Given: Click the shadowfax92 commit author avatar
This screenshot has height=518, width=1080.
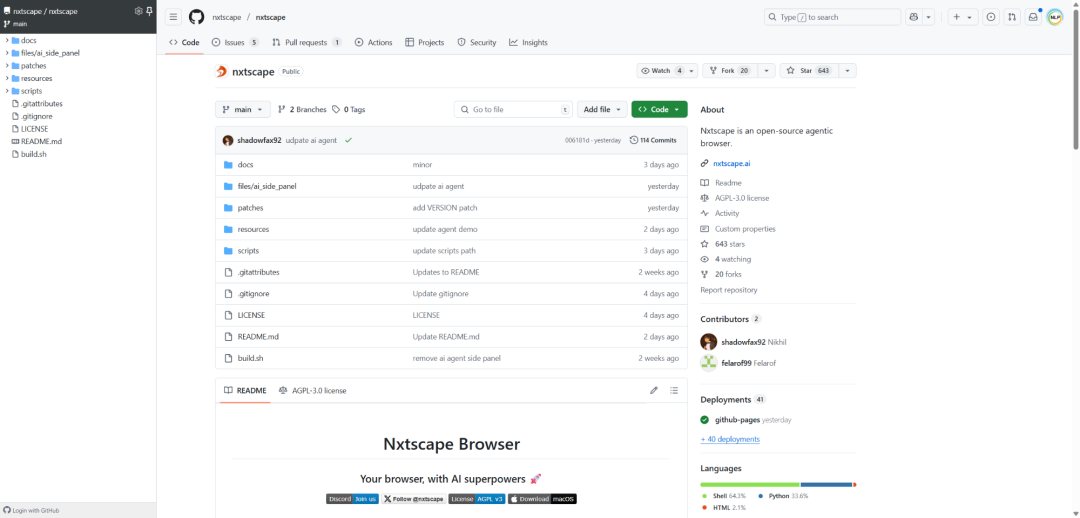Looking at the screenshot, I should [x=228, y=140].
